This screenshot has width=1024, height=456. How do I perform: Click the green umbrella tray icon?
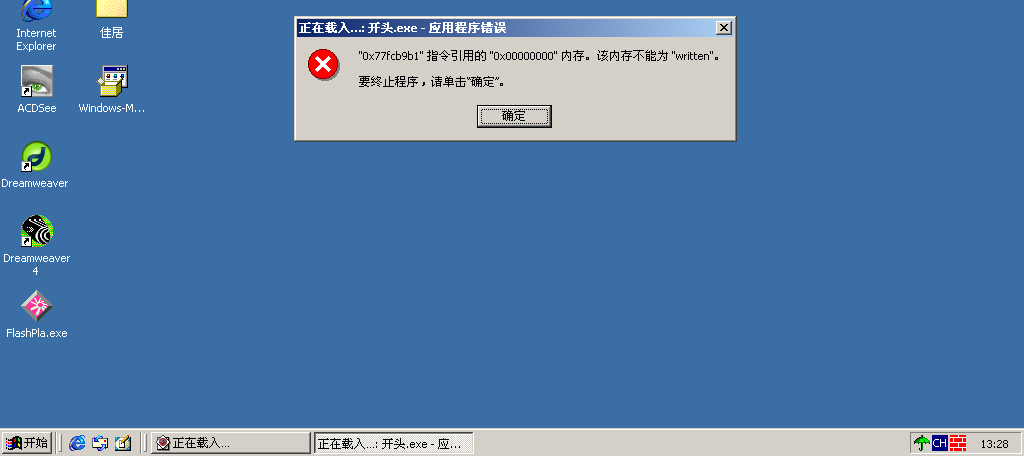[x=921, y=443]
